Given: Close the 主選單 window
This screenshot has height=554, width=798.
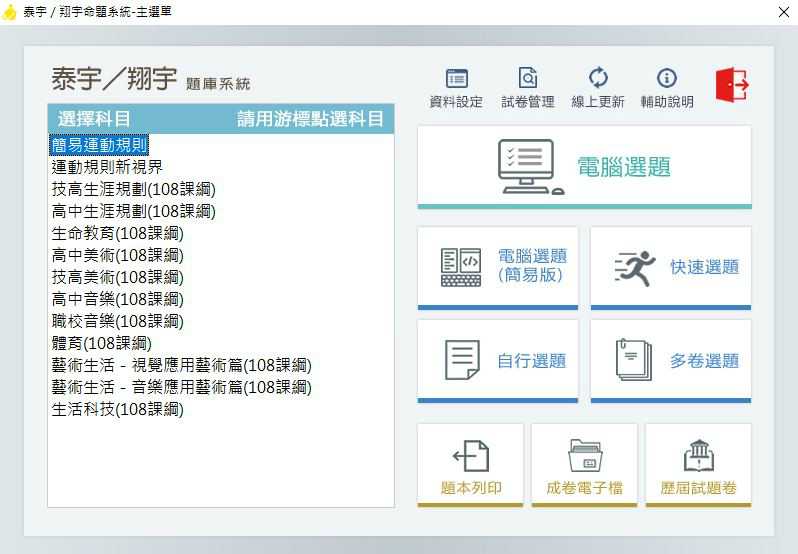Looking at the screenshot, I should pyautogui.click(x=784, y=12).
